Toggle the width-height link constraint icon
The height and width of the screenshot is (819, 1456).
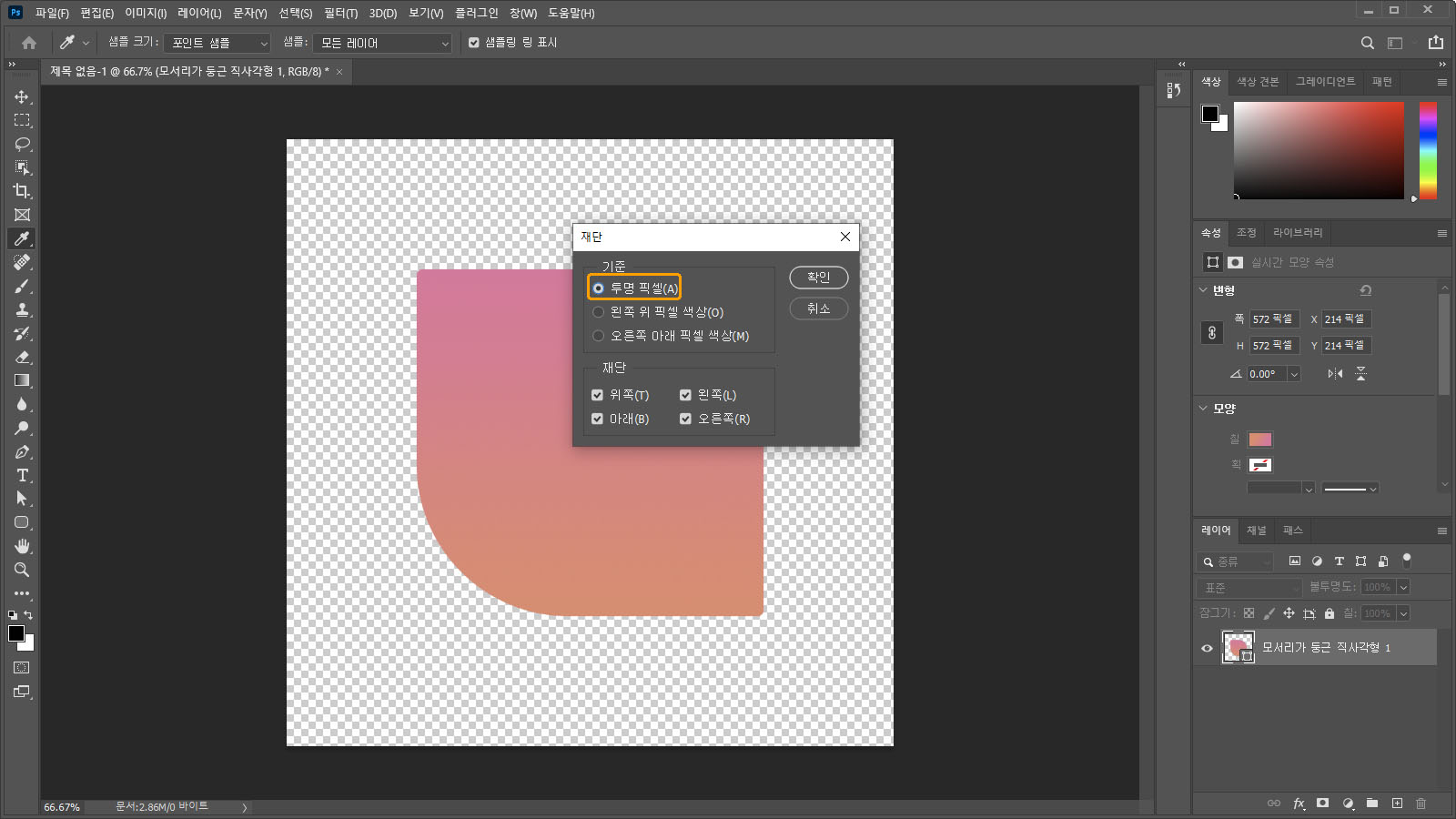tap(1212, 332)
